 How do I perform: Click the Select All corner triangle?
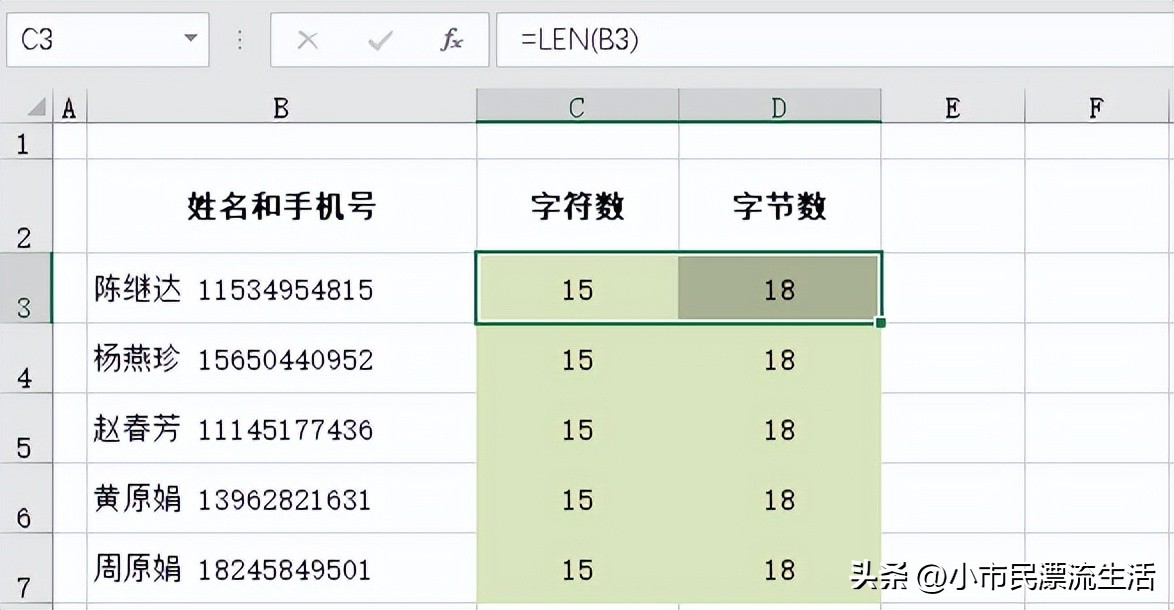pyautogui.click(x=37, y=109)
